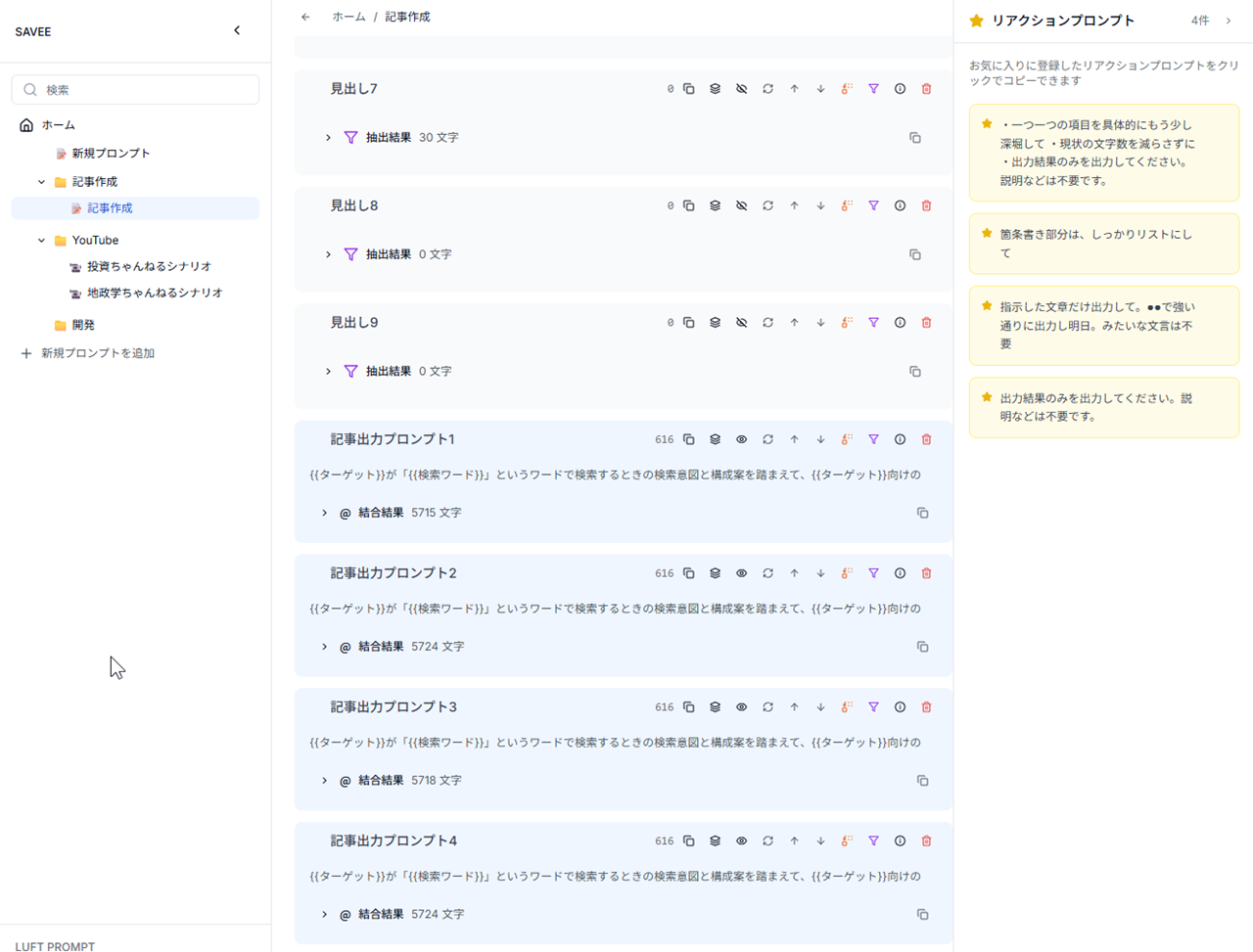Toggle hidden-eye visibility for 見出し7
Viewport: 1253px width, 952px height.
coord(742,89)
